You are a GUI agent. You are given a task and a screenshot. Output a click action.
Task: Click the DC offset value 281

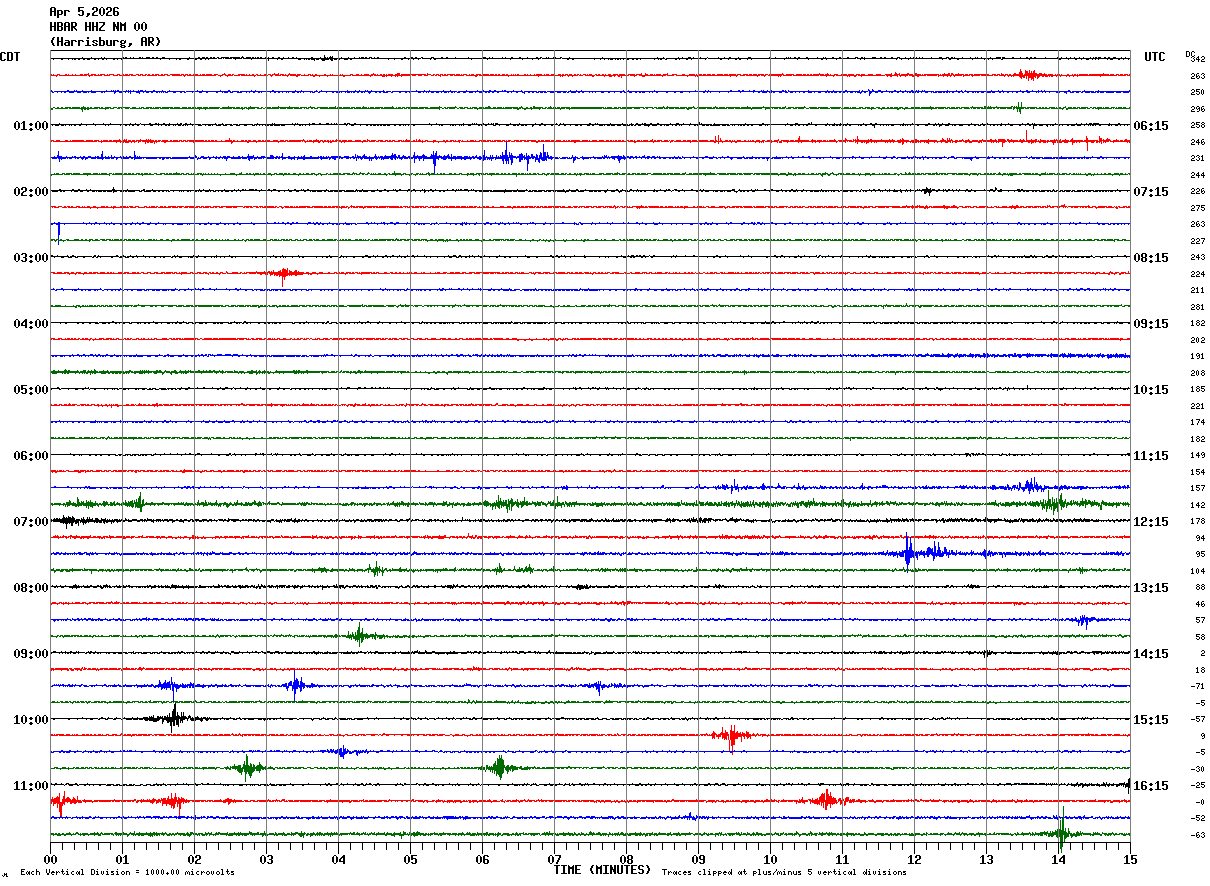1198,307
